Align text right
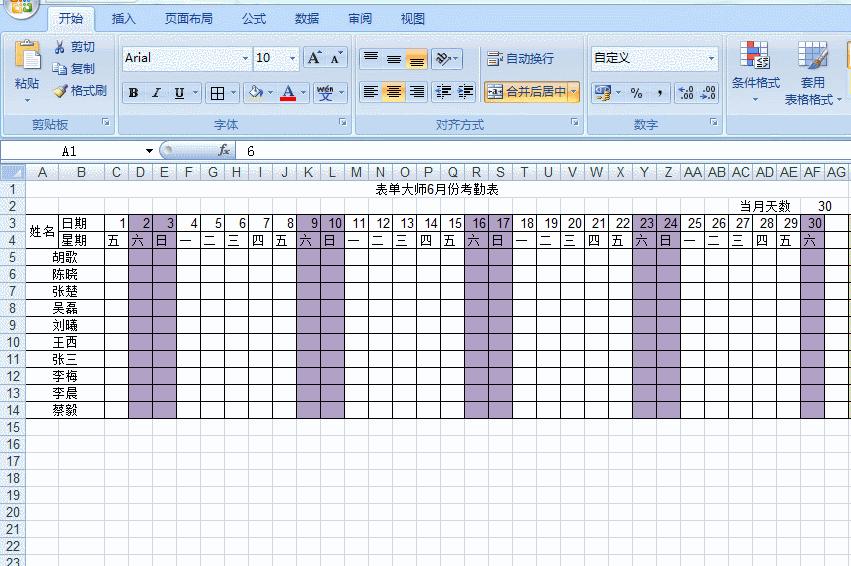 coord(416,92)
